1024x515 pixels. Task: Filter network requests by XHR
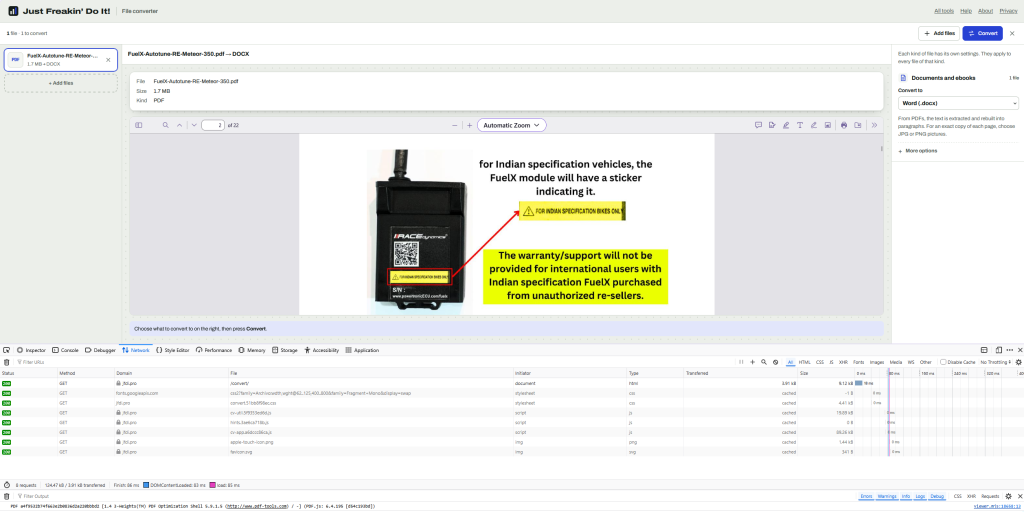coord(843,362)
